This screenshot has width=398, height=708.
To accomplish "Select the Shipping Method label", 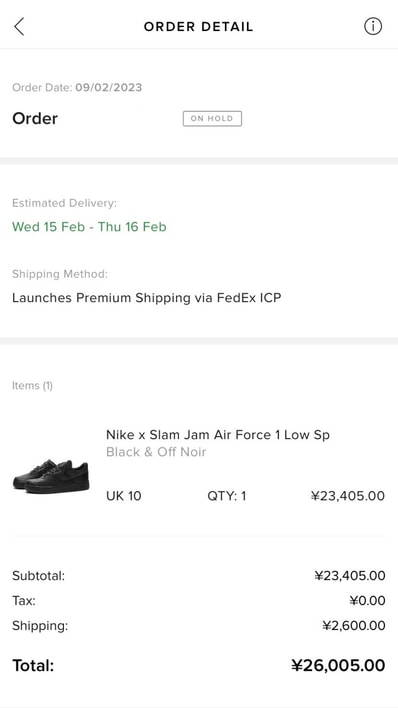I will (60, 274).
